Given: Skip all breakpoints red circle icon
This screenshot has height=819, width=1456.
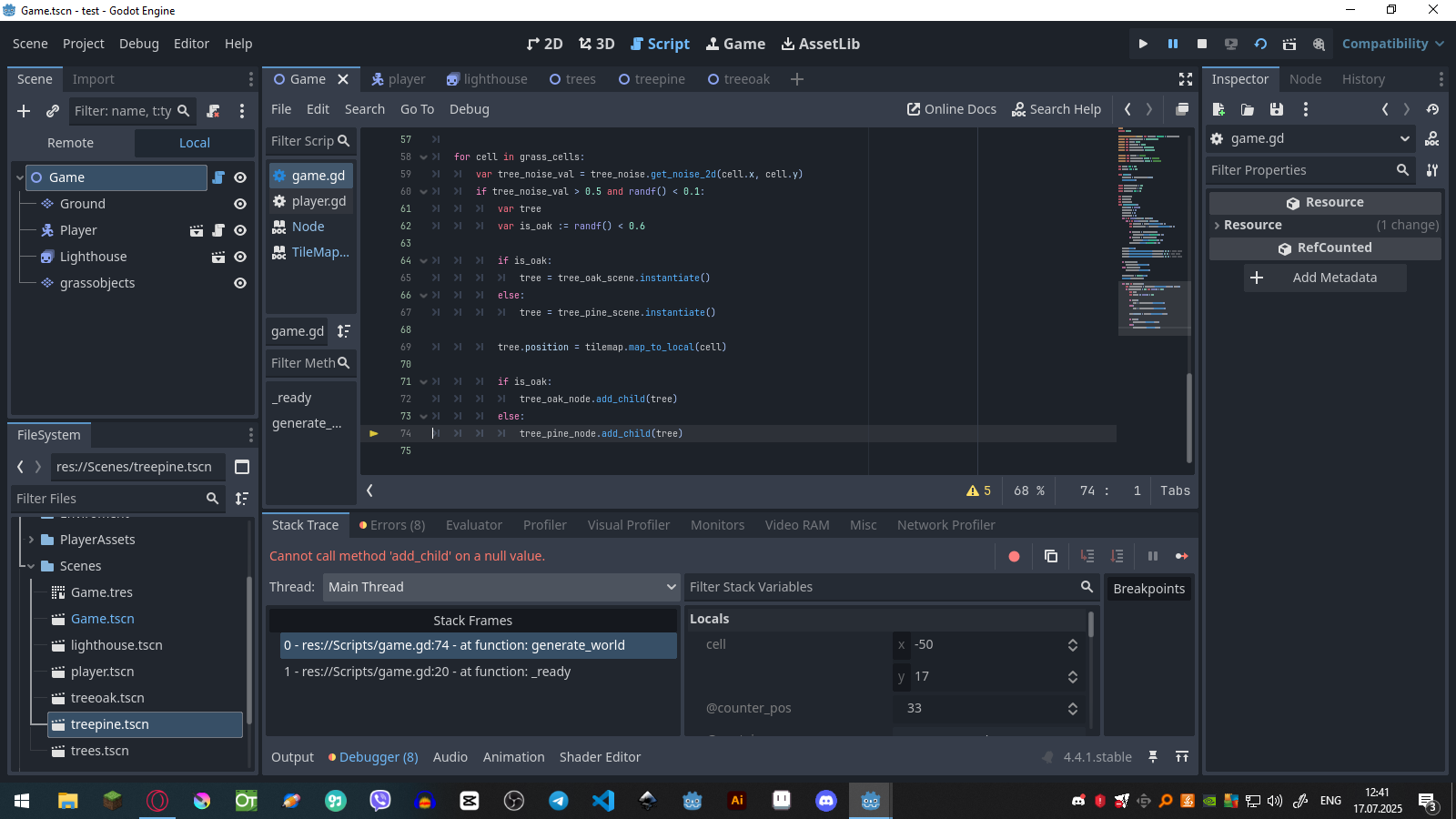Looking at the screenshot, I should [x=1014, y=556].
